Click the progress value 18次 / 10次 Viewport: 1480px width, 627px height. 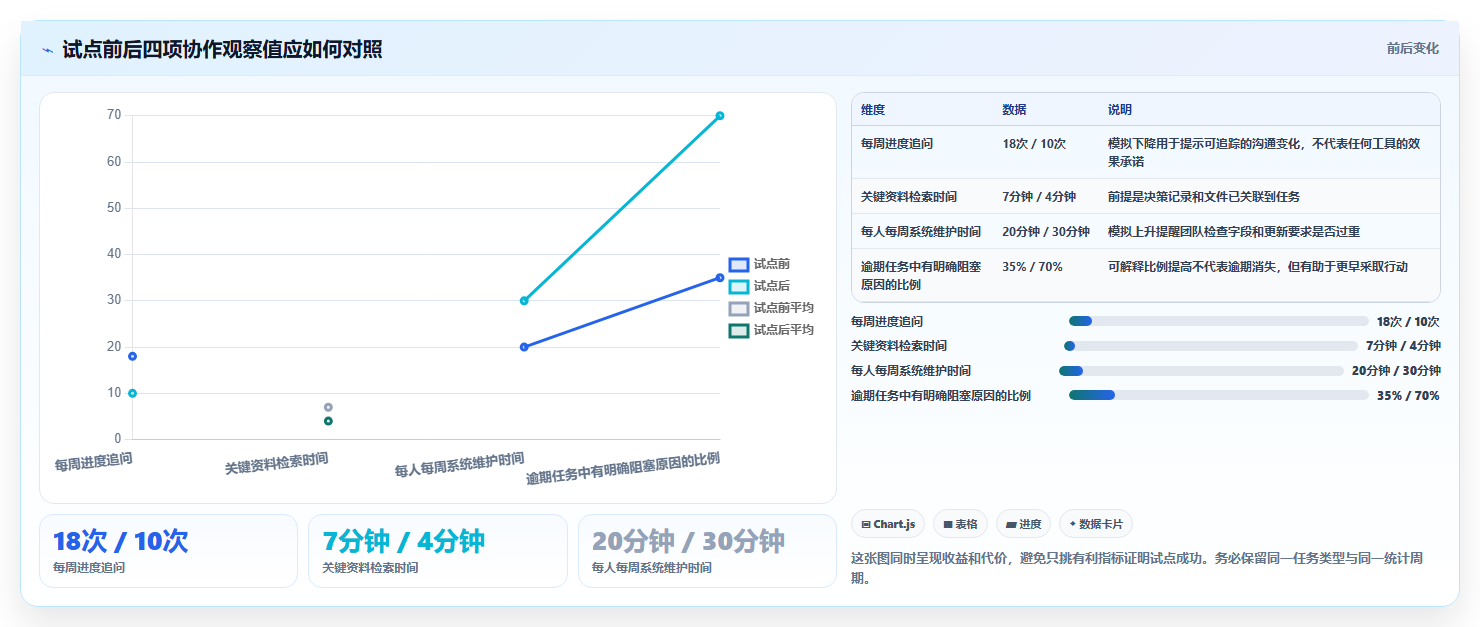[1408, 322]
